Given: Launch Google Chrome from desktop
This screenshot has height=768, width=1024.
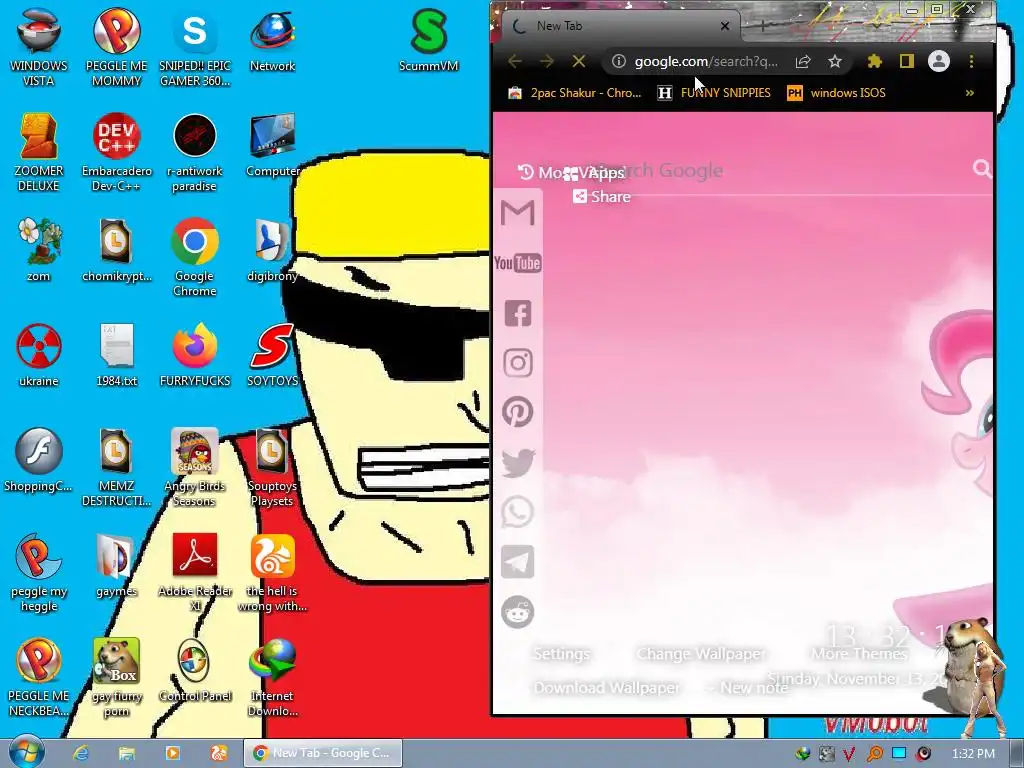Looking at the screenshot, I should tap(195, 257).
